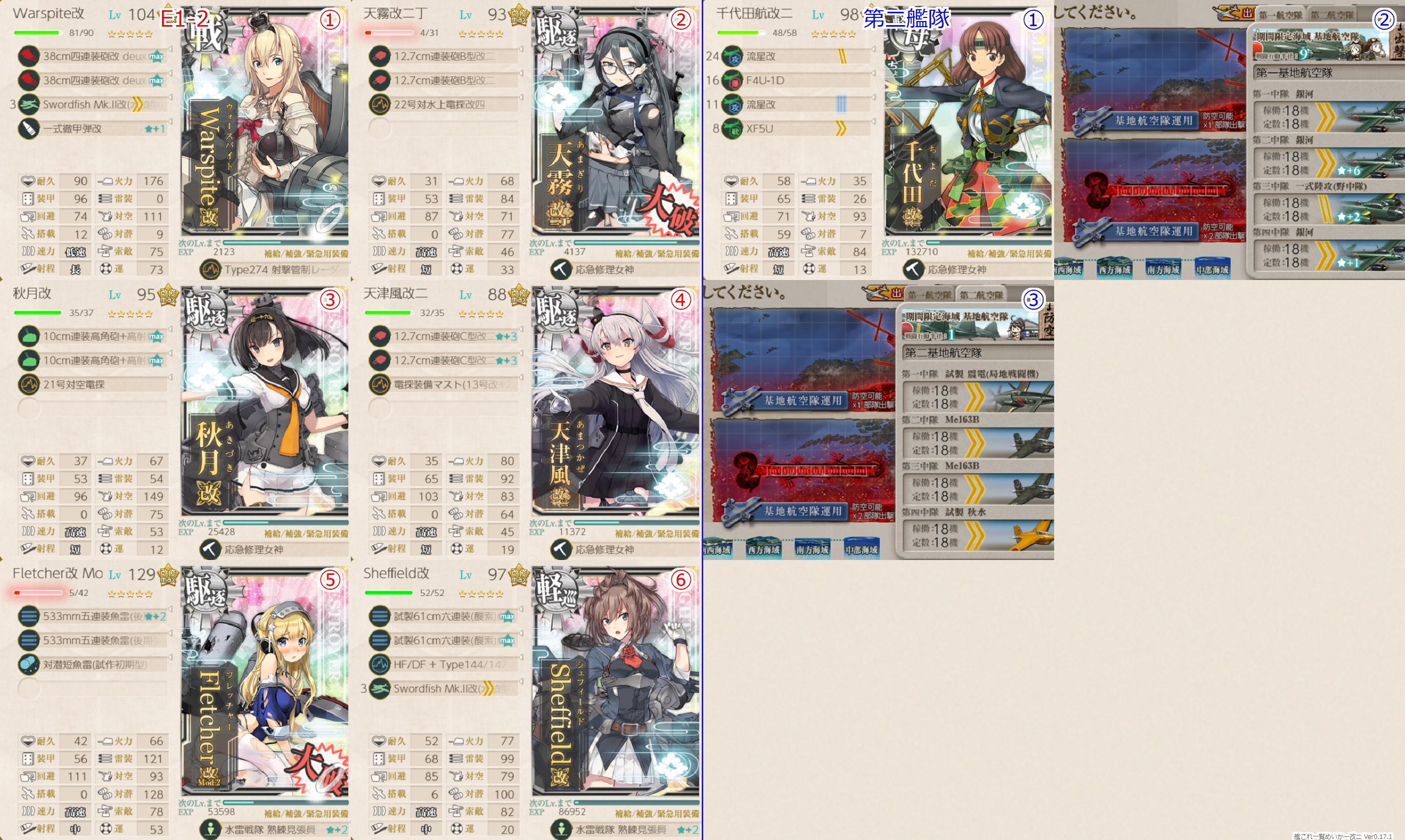
Task: Click the green high-angle gun icon beside Akizuki's first 10cm gun
Action: coord(28,336)
